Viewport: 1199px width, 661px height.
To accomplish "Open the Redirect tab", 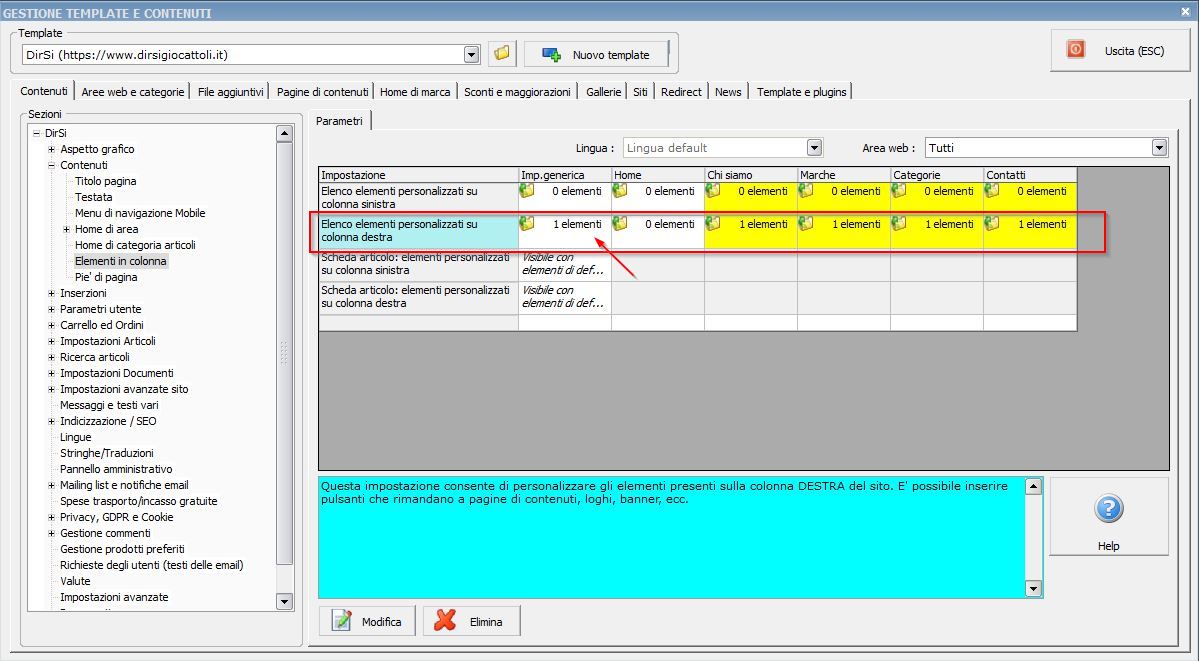I will click(x=681, y=92).
